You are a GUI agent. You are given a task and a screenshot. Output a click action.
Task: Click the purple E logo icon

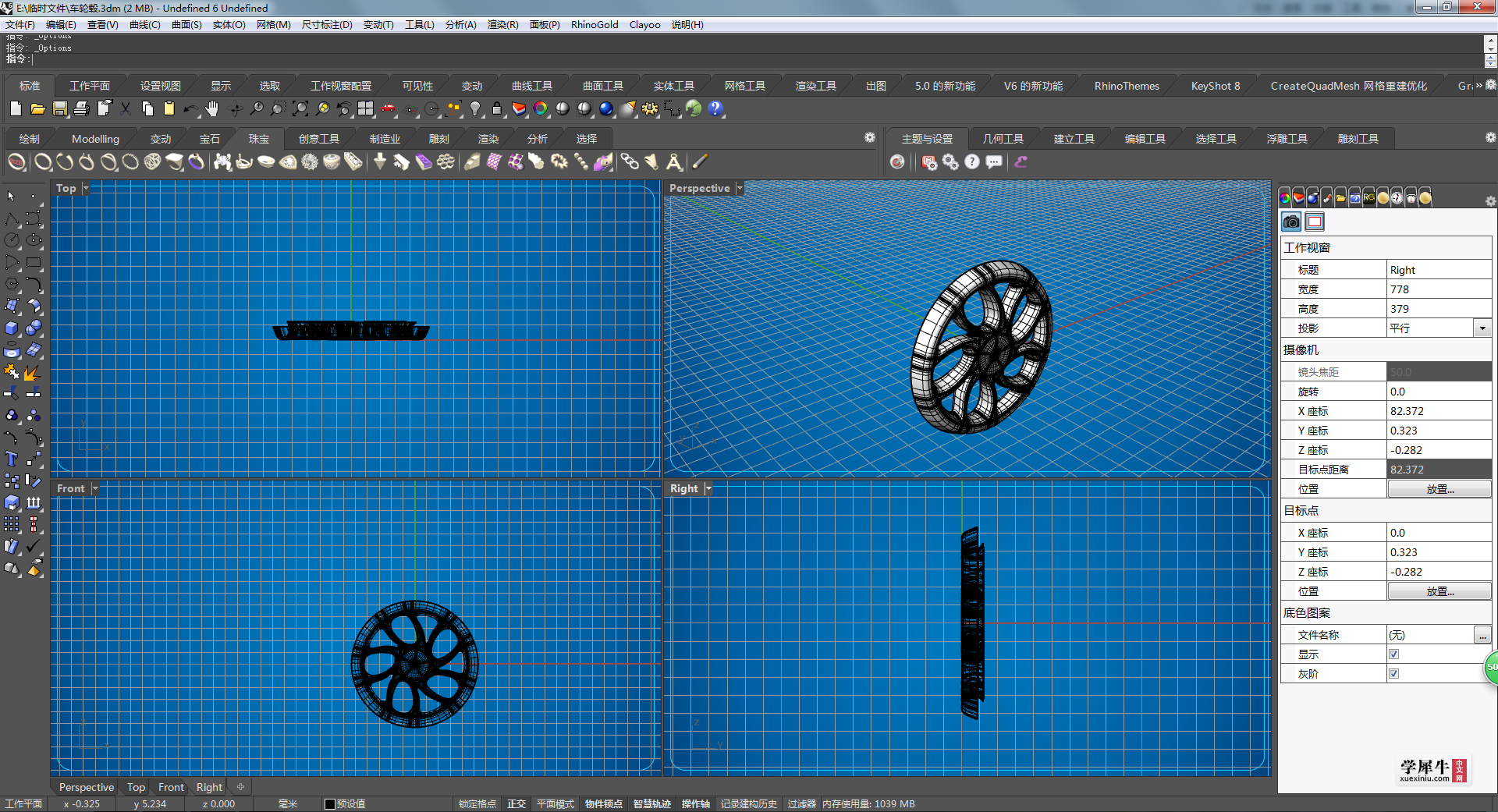point(1021,162)
